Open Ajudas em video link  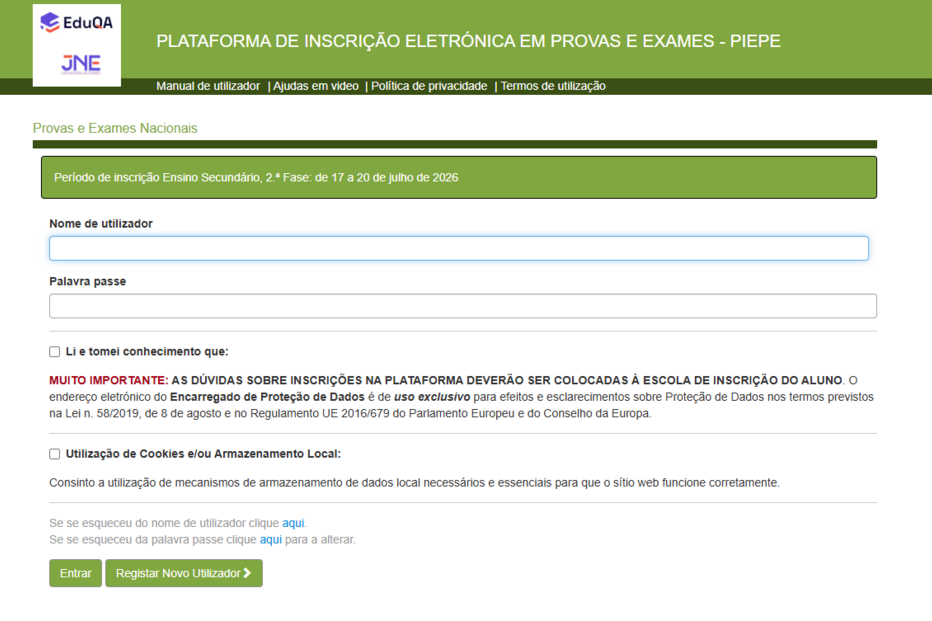(x=316, y=86)
